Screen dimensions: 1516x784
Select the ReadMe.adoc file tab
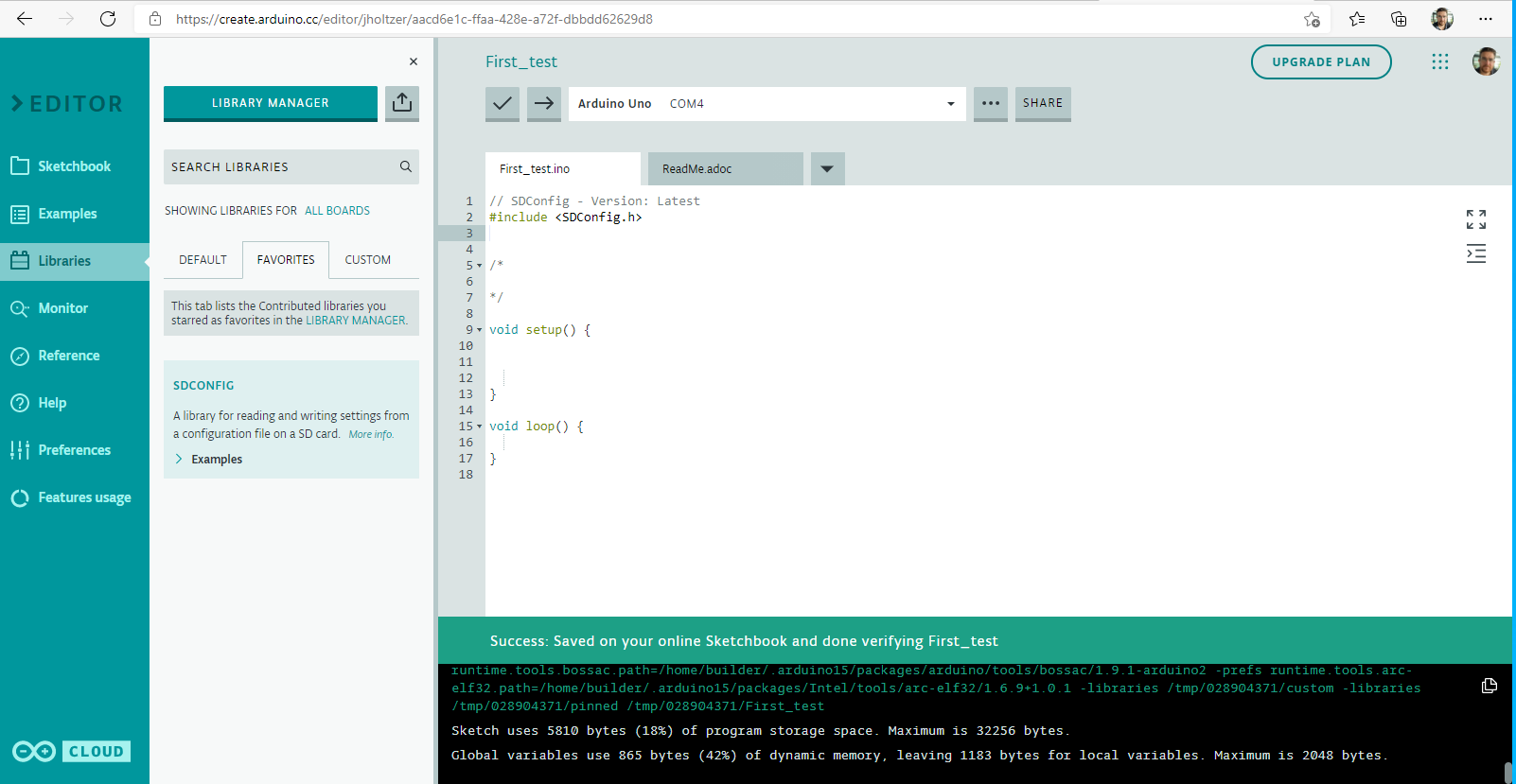click(726, 168)
